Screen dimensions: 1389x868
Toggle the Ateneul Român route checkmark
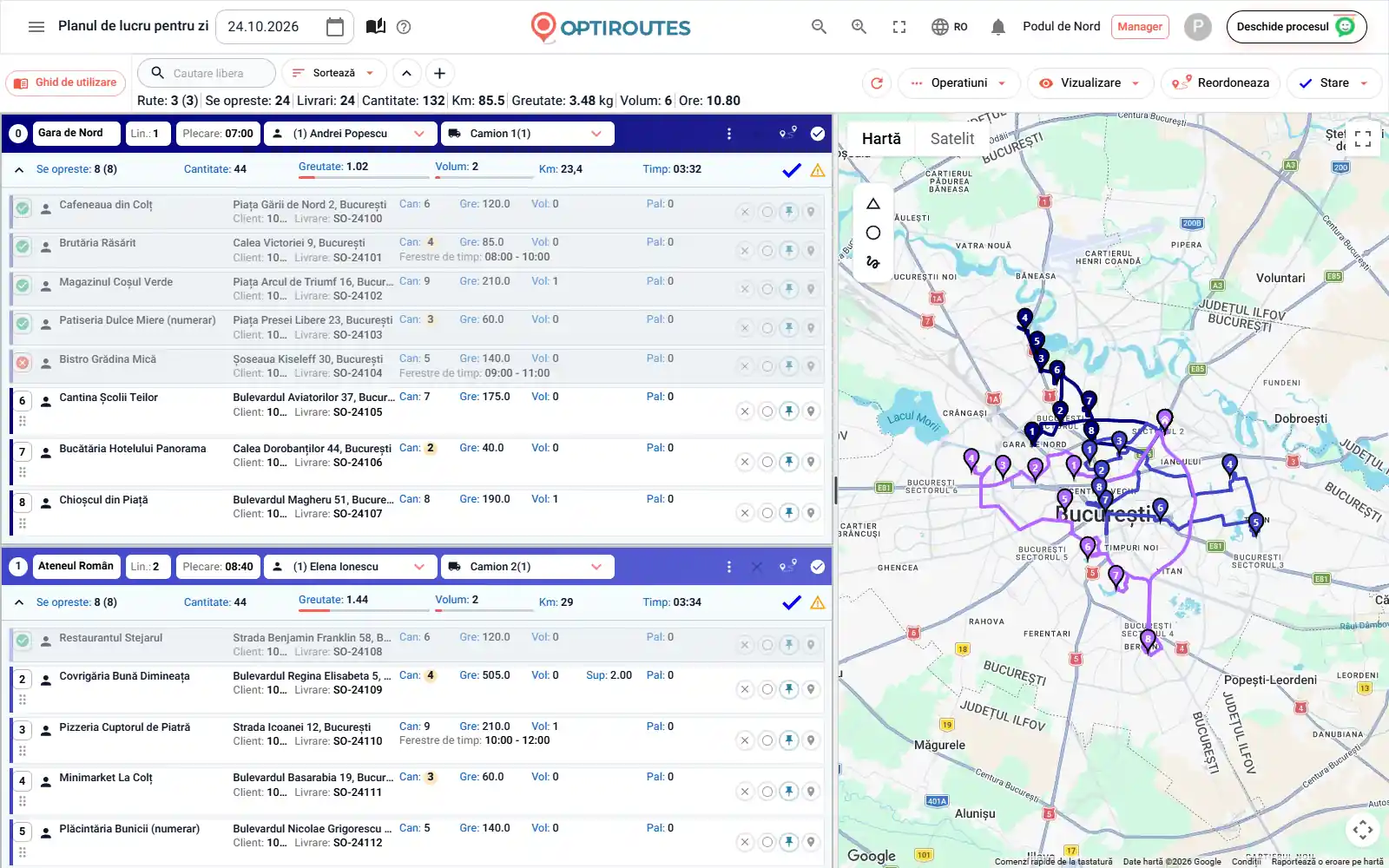click(818, 567)
